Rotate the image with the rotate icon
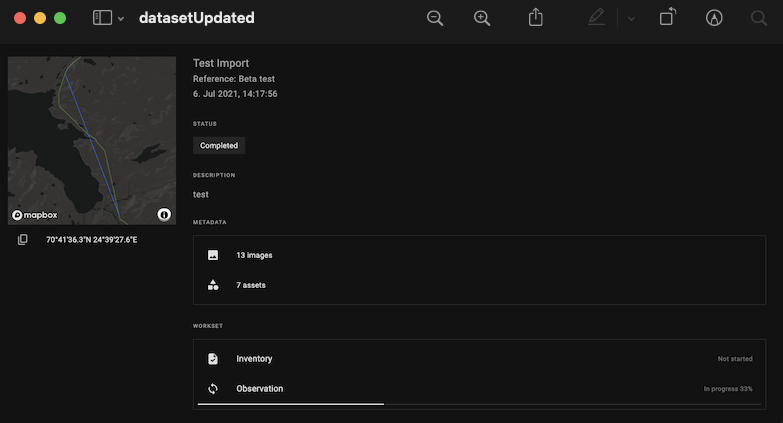 667,18
